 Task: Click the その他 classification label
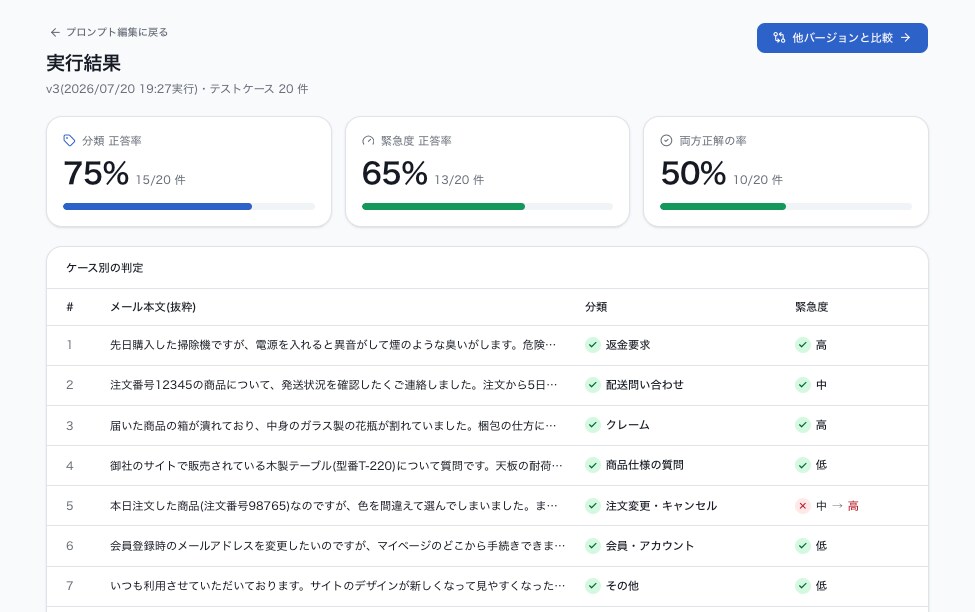[x=622, y=585]
